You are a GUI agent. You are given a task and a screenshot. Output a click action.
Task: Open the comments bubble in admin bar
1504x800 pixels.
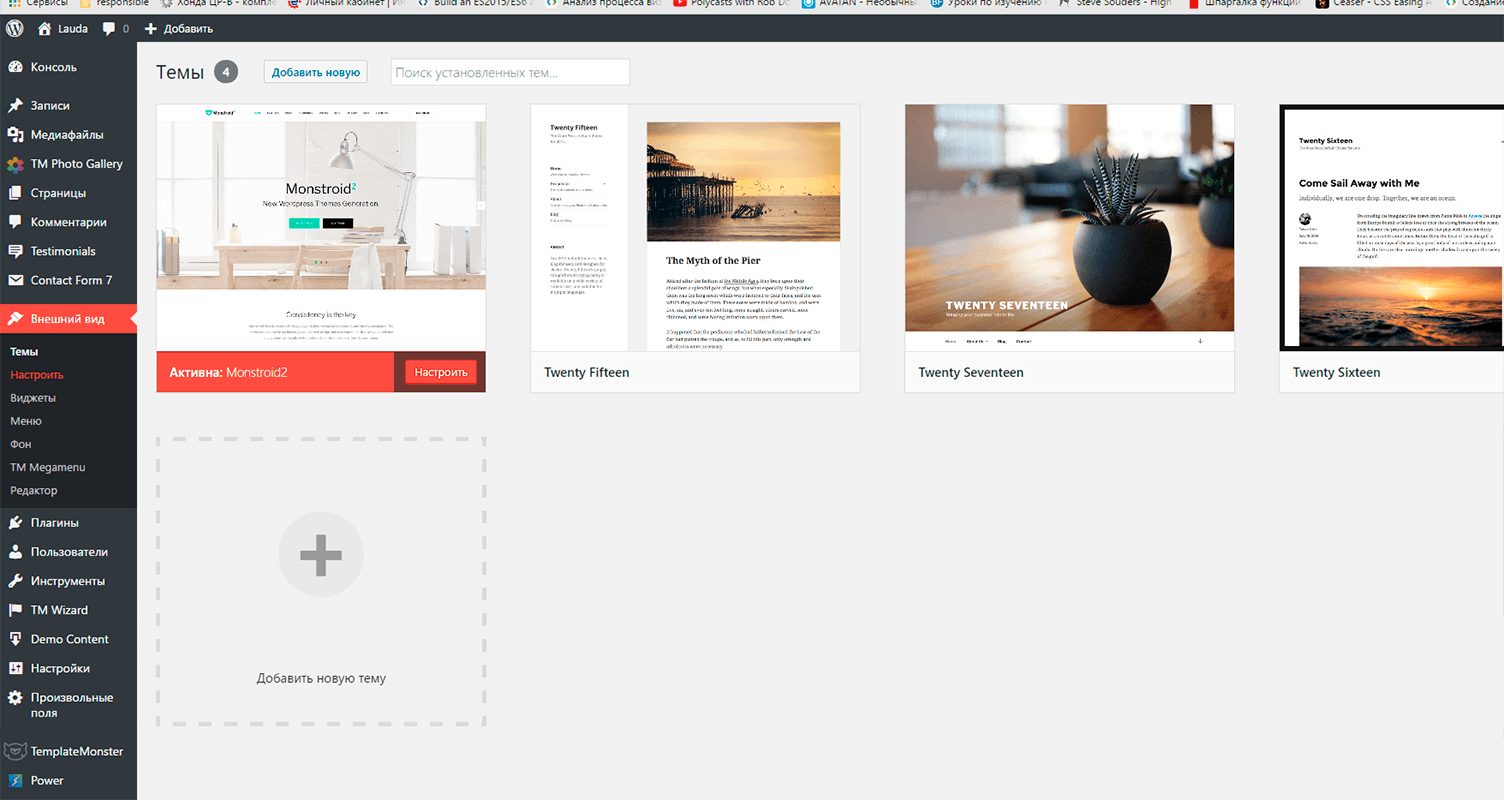pos(109,29)
